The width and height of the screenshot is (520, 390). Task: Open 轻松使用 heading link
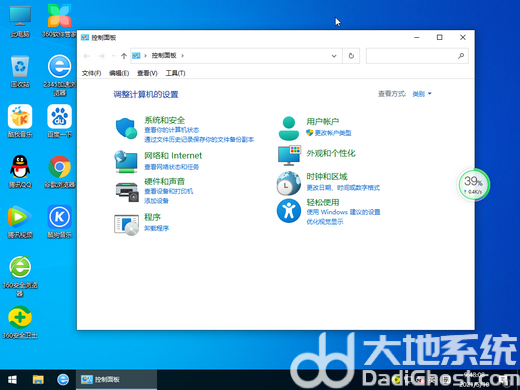[x=323, y=202]
